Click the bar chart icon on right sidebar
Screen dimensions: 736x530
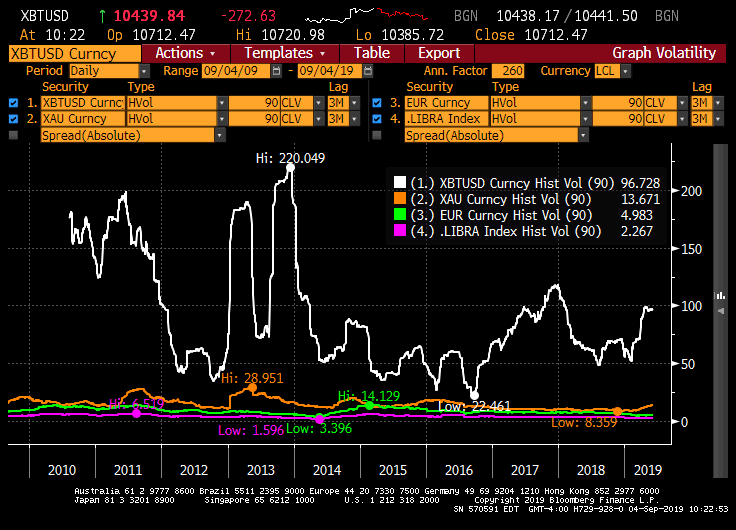click(720, 295)
